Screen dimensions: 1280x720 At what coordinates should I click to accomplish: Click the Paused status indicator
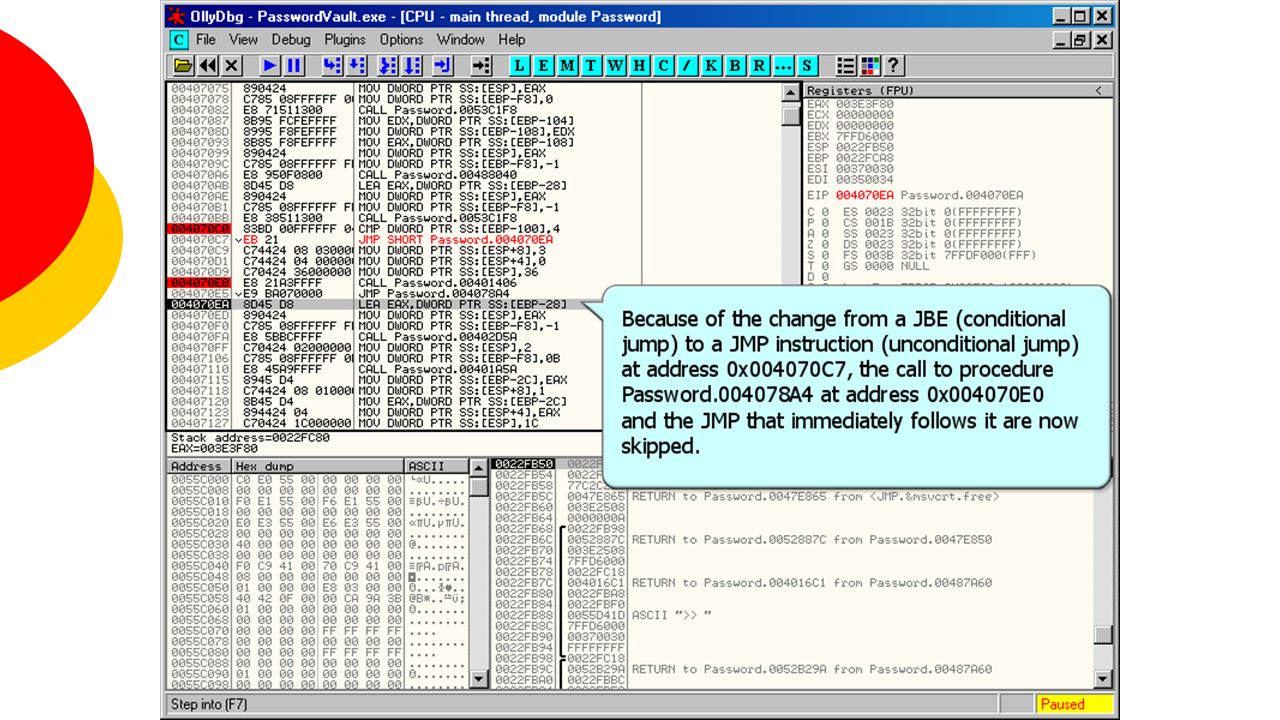click(x=1074, y=704)
